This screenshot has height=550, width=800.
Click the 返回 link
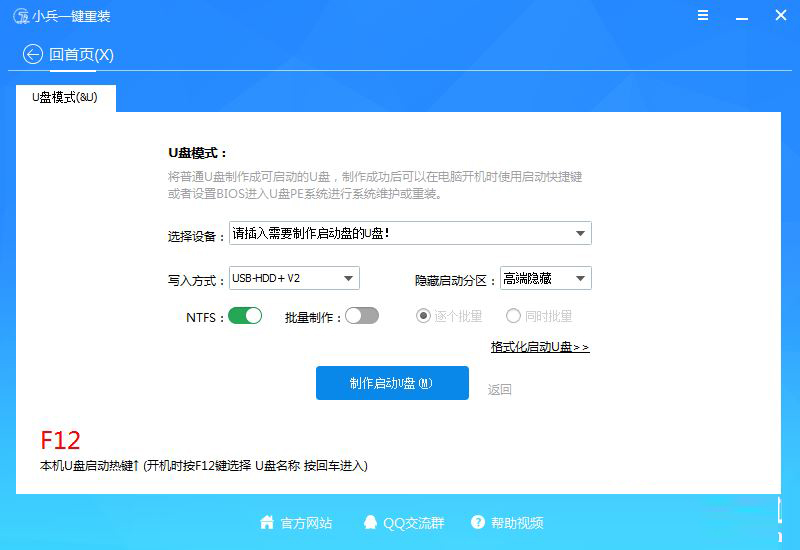(x=499, y=390)
